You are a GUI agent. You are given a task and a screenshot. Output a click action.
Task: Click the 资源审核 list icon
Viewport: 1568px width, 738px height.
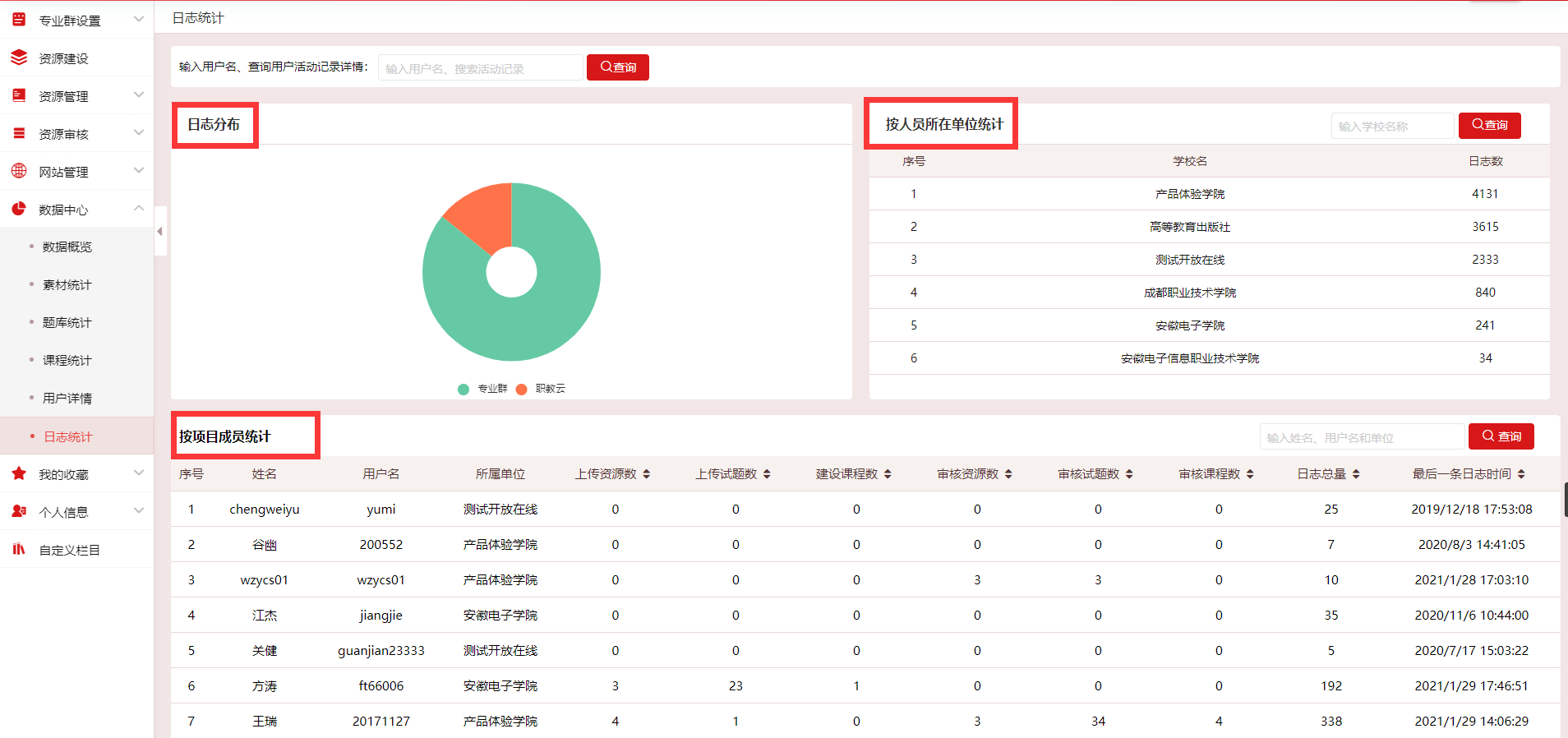[19, 132]
